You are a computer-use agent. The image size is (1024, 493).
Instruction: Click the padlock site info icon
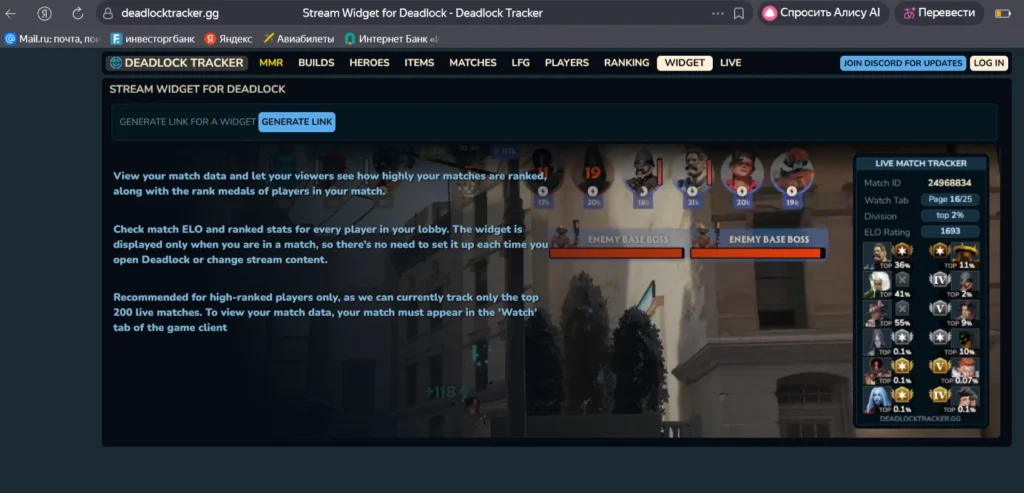[109, 14]
